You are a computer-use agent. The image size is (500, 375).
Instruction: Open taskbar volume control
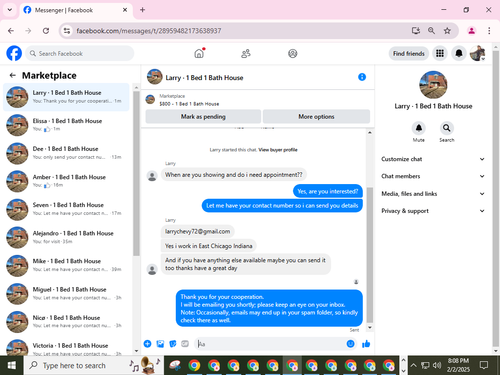click(x=437, y=365)
